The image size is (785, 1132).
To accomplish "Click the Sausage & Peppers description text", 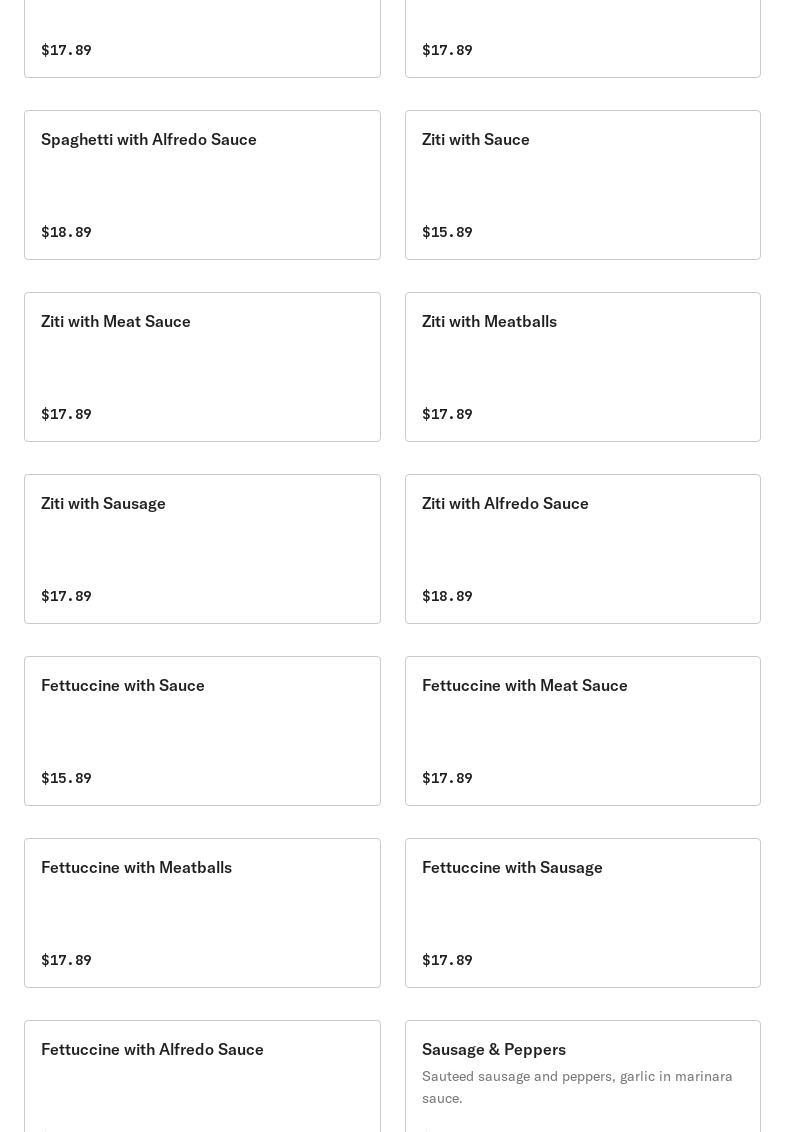I will pos(577,1087).
